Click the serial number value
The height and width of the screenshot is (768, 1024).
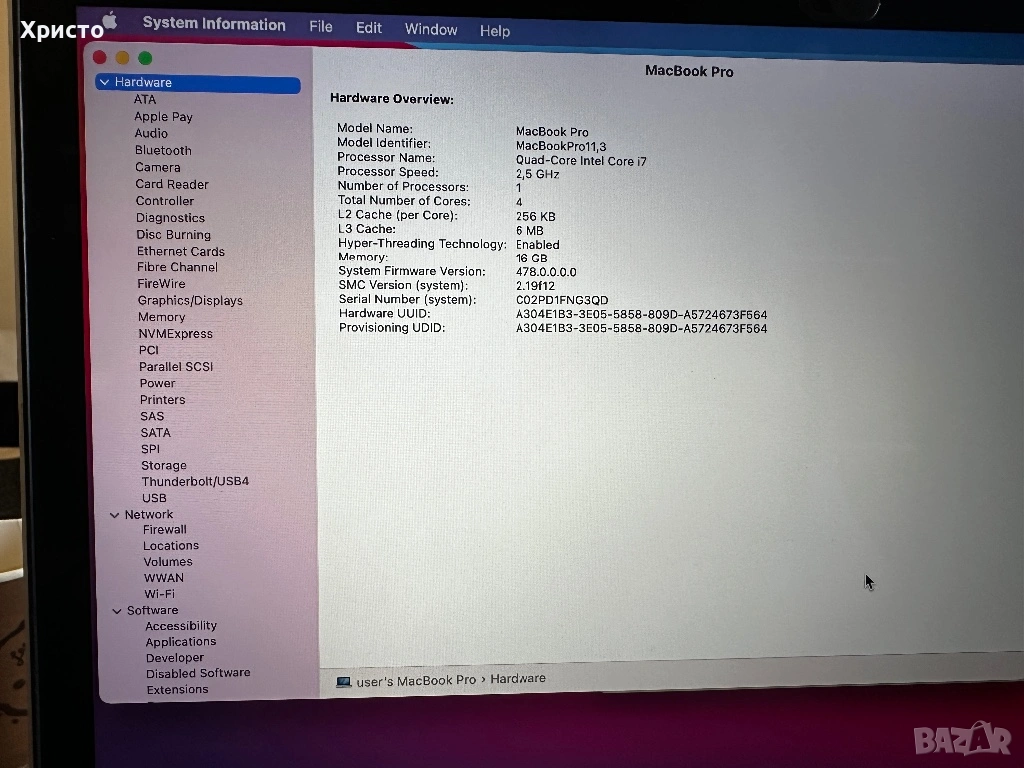[x=562, y=300]
